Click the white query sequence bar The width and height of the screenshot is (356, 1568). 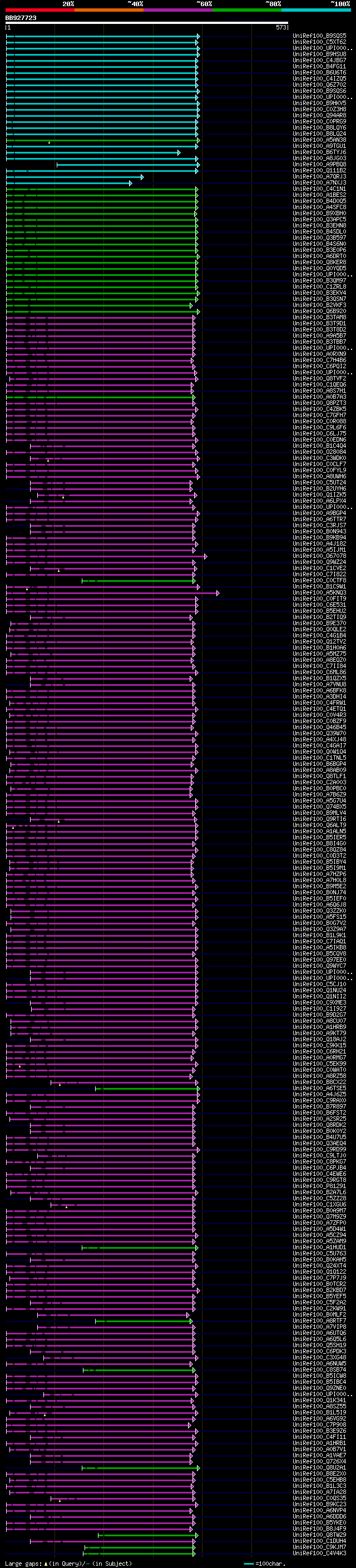click(147, 23)
